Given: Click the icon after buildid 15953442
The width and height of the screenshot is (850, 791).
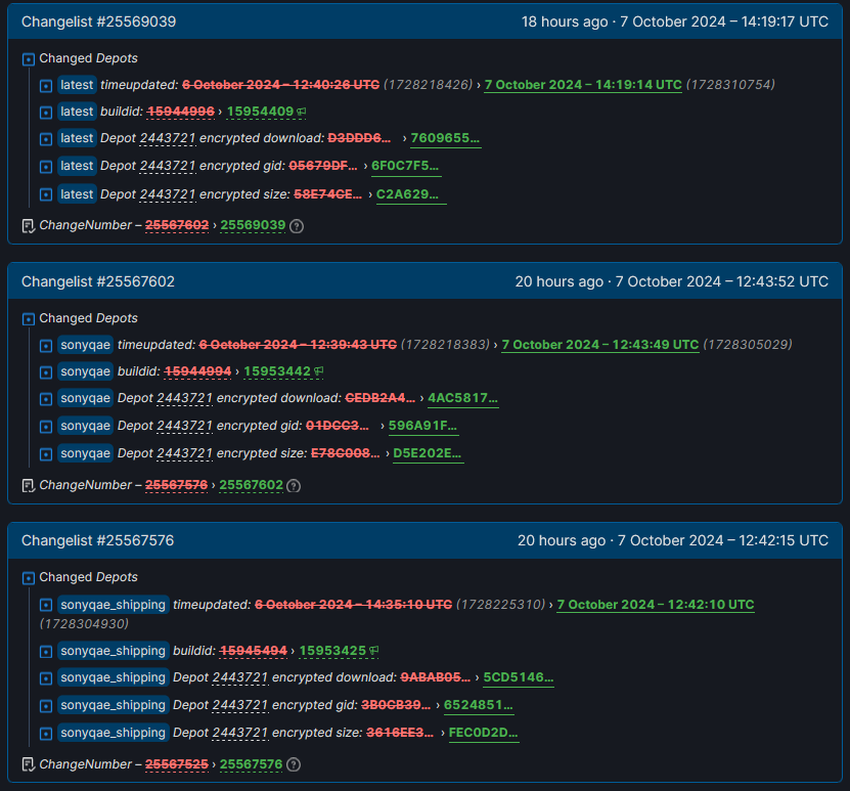Looking at the screenshot, I should tap(319, 371).
